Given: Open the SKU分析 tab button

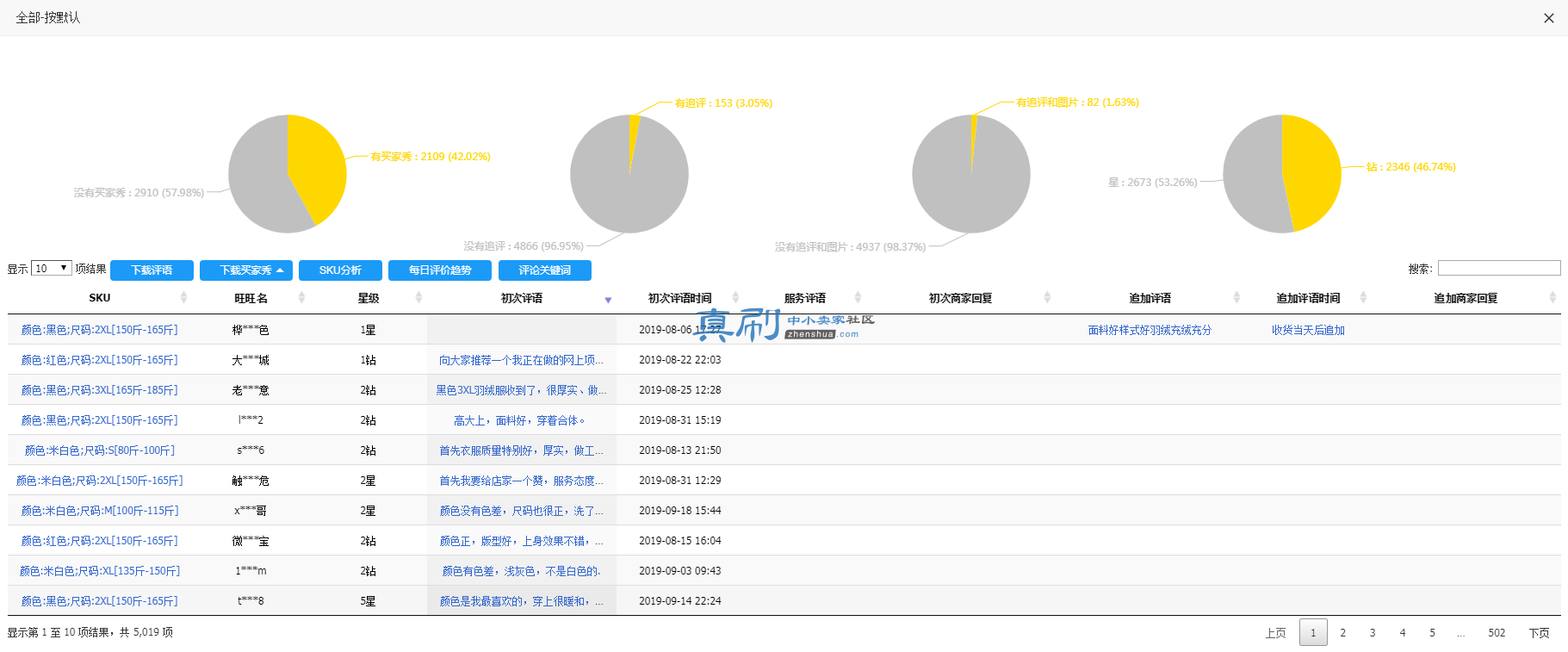Looking at the screenshot, I should coord(340,270).
